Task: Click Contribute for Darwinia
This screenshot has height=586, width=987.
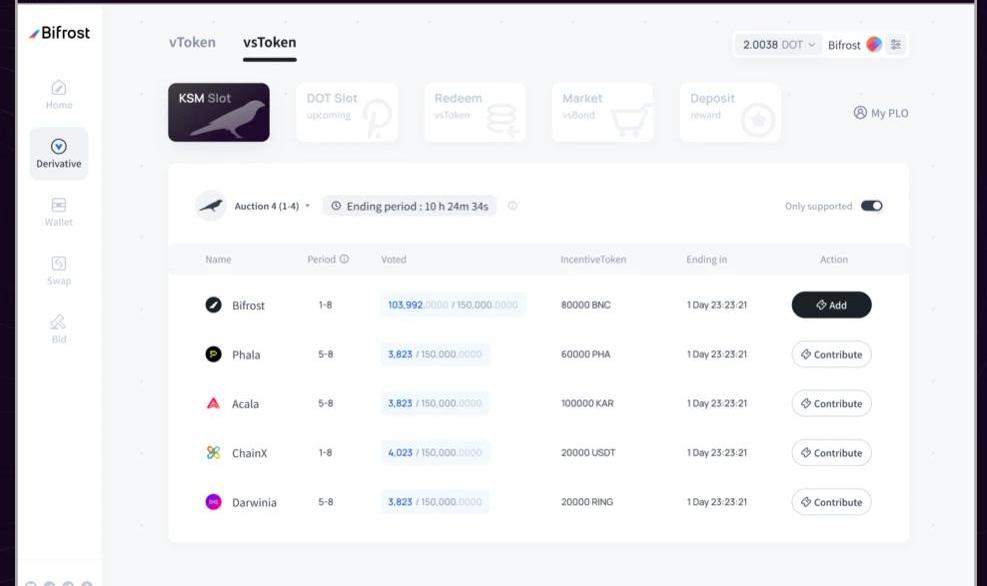Action: coord(832,502)
